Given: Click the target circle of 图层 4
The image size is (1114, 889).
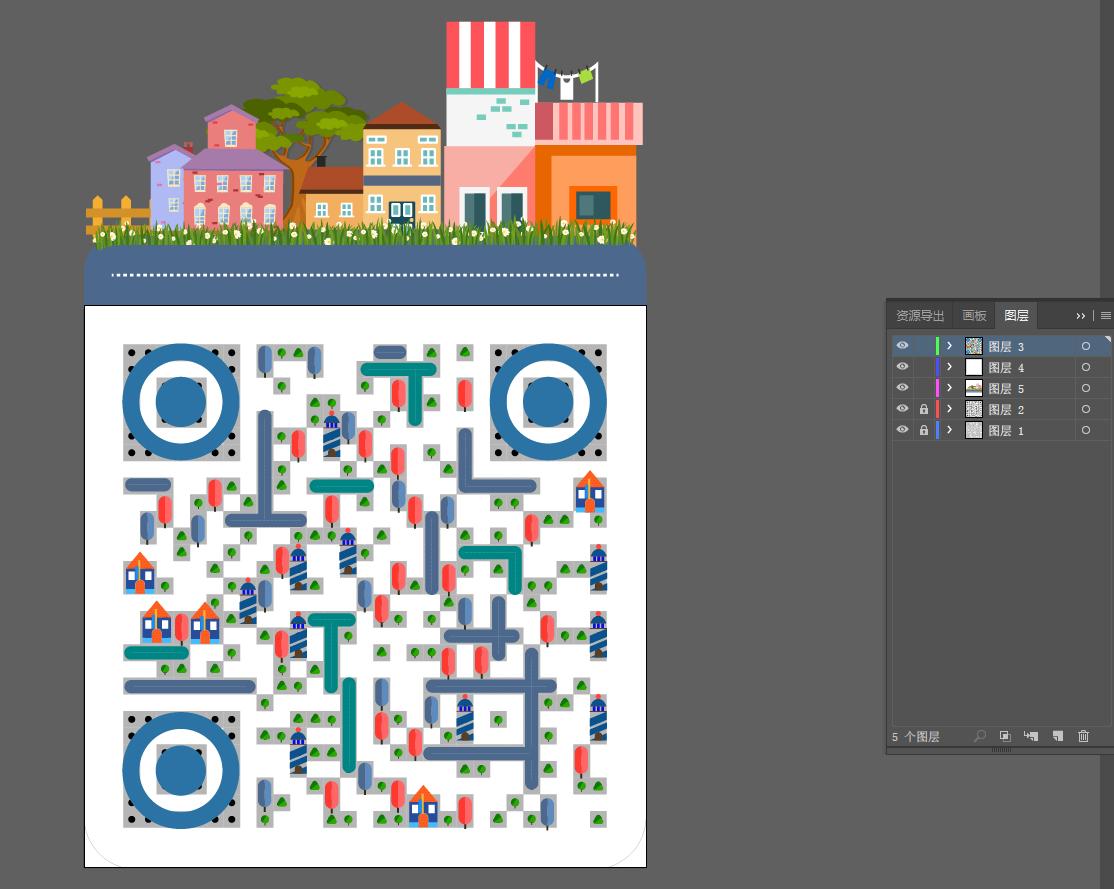Looking at the screenshot, I should pyautogui.click(x=1086, y=367).
